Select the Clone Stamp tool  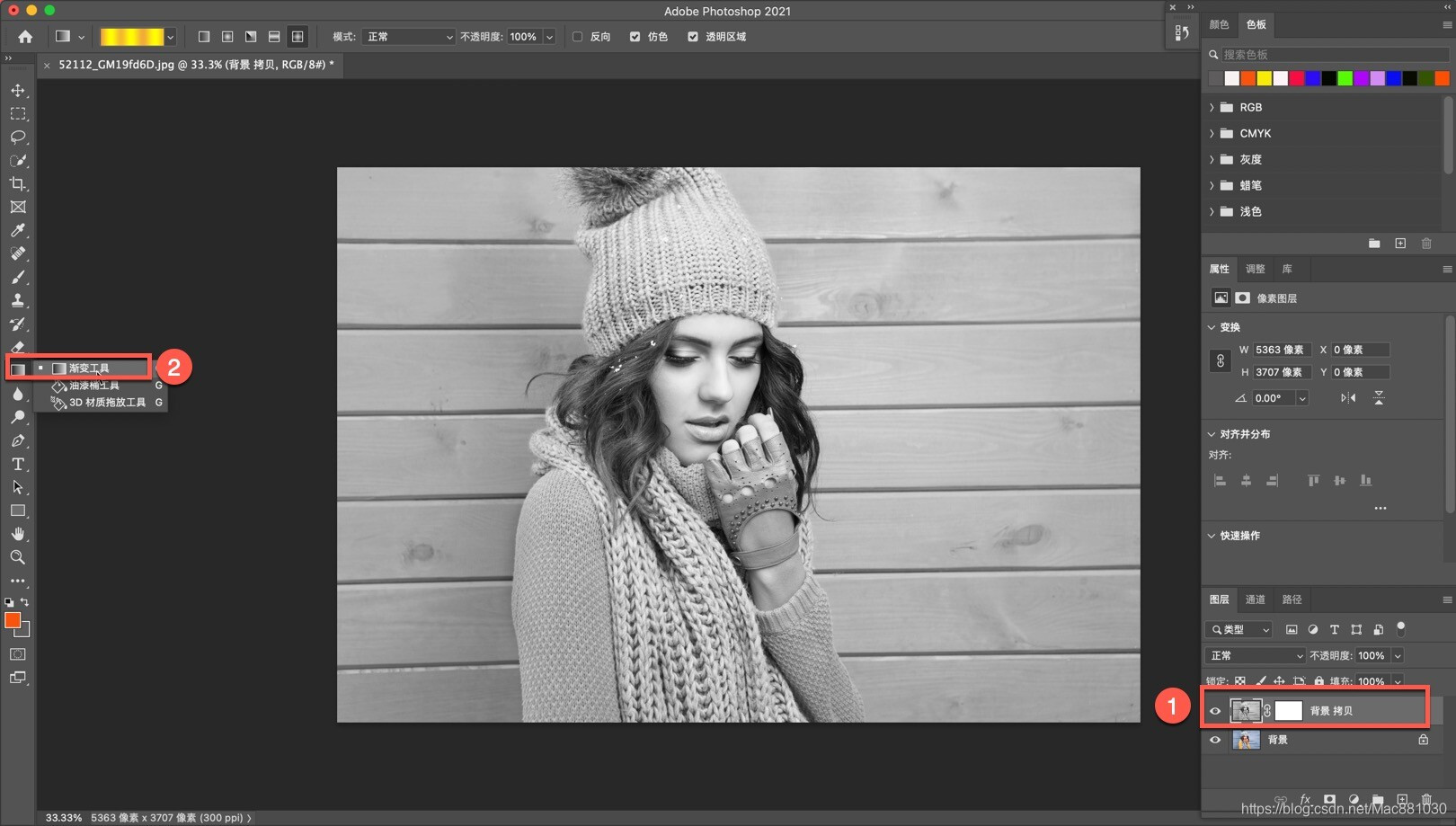(x=18, y=301)
